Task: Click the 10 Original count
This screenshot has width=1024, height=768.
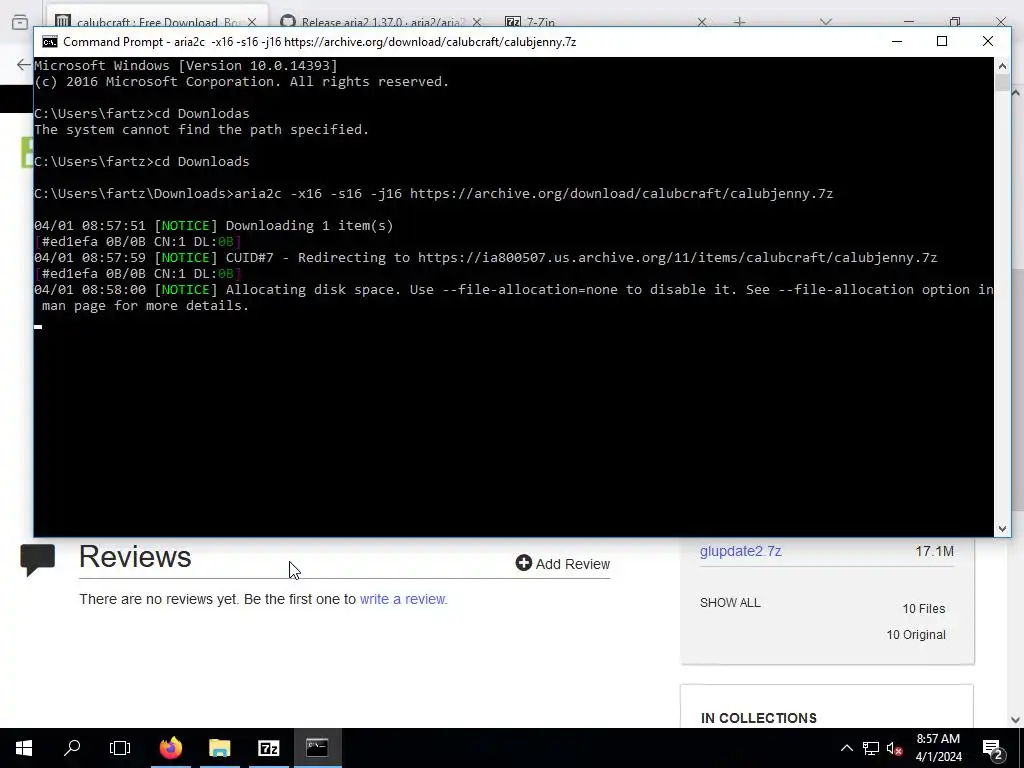Action: [x=916, y=635]
